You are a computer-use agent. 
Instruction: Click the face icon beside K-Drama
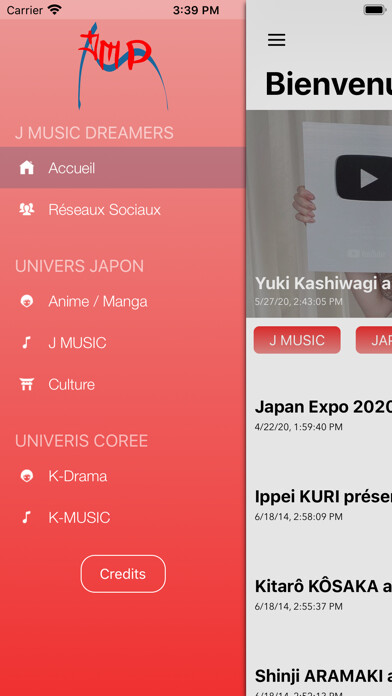click(x=27, y=476)
